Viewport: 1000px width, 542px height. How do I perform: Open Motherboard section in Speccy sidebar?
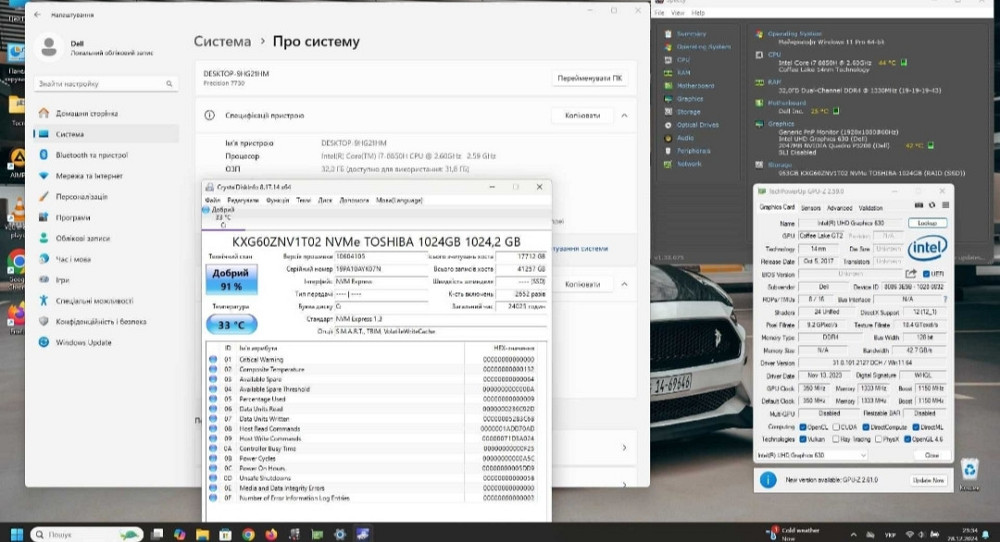pyautogui.click(x=695, y=85)
